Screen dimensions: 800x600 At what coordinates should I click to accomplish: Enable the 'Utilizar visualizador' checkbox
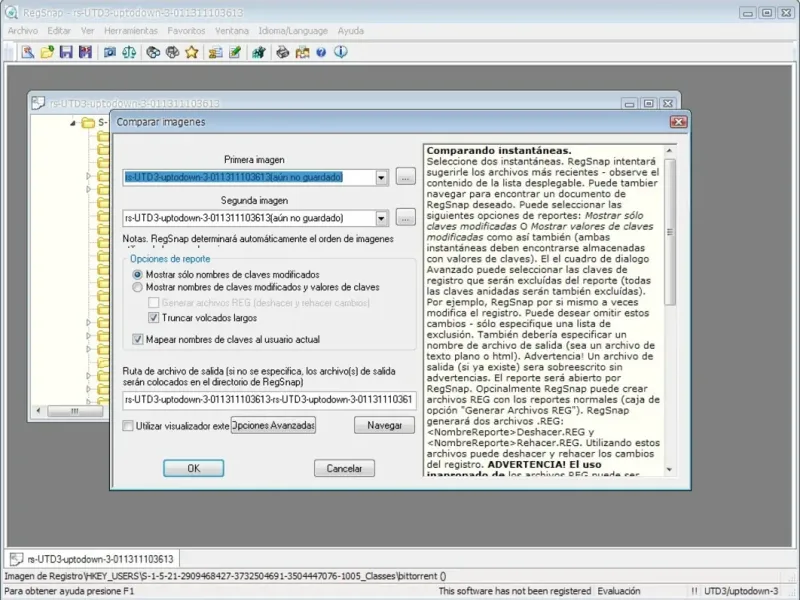[128, 425]
